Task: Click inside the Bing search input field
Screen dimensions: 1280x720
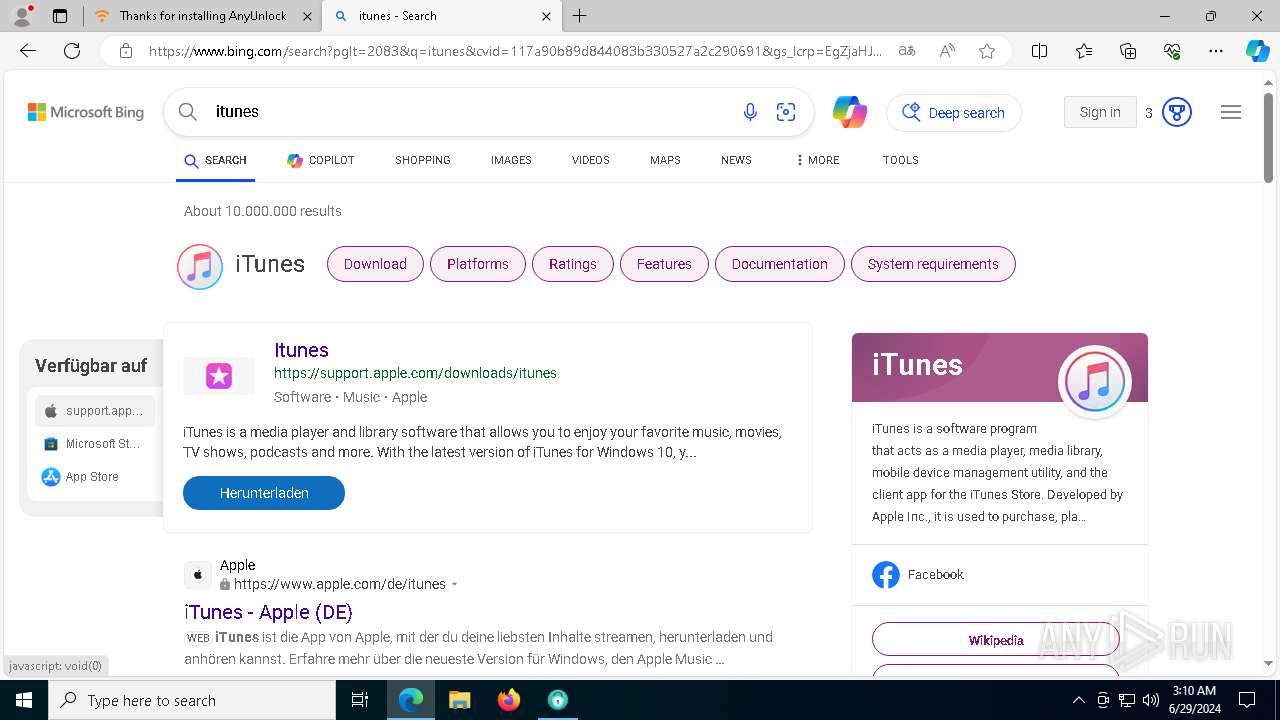Action: pos(470,112)
